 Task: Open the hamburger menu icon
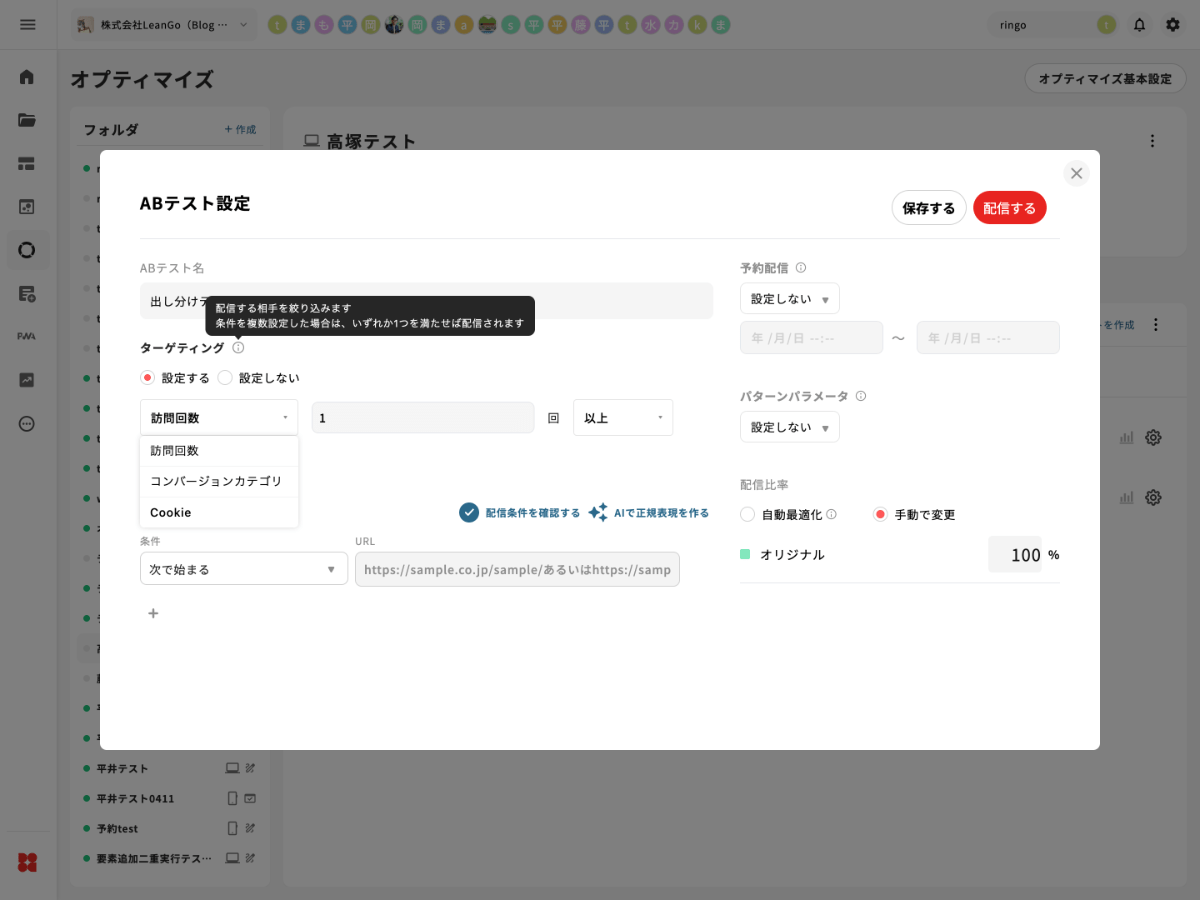27,24
